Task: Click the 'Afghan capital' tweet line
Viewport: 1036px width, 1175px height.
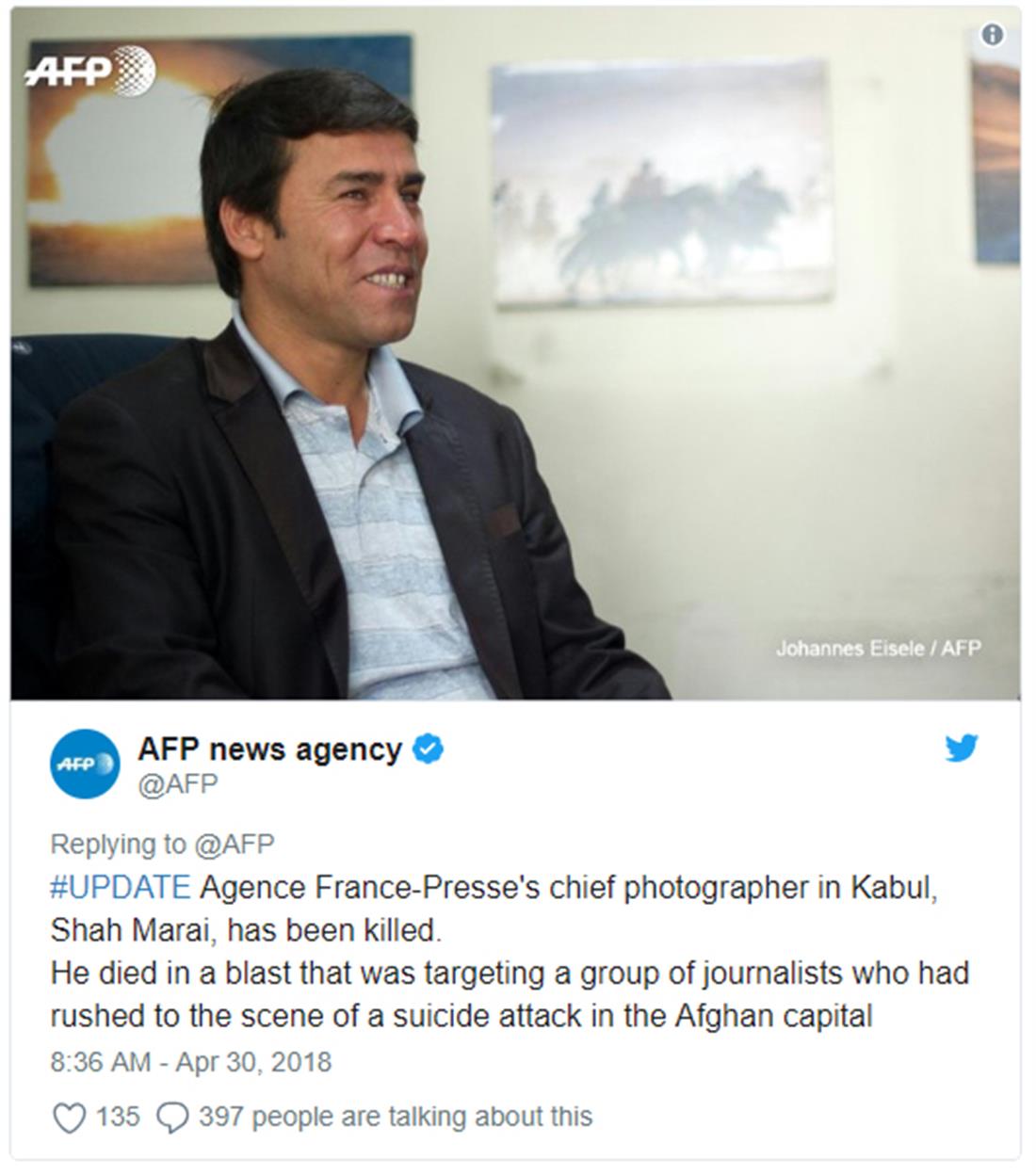Action: (461, 1017)
